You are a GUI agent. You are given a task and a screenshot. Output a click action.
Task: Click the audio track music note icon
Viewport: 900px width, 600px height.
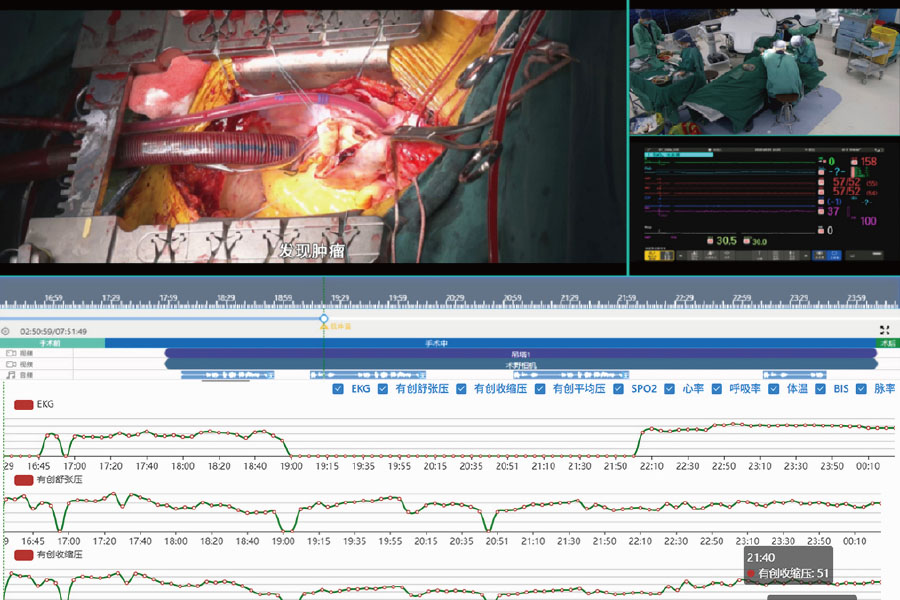(11, 375)
